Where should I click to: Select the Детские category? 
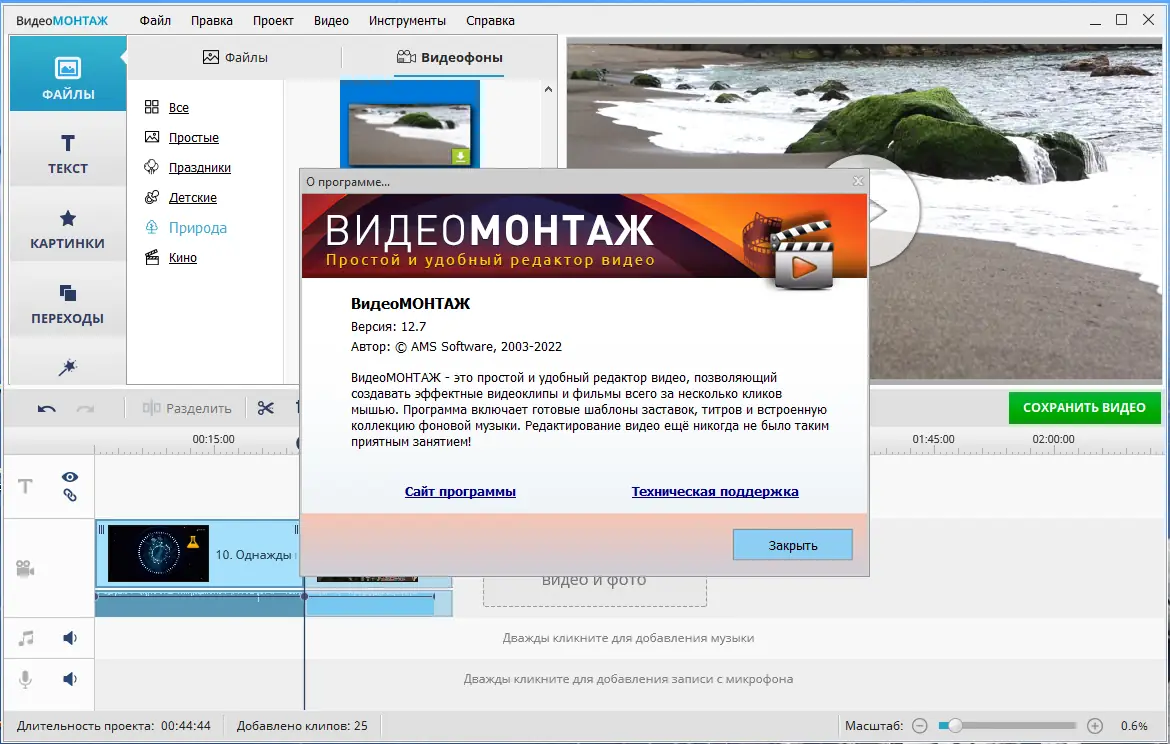(193, 197)
